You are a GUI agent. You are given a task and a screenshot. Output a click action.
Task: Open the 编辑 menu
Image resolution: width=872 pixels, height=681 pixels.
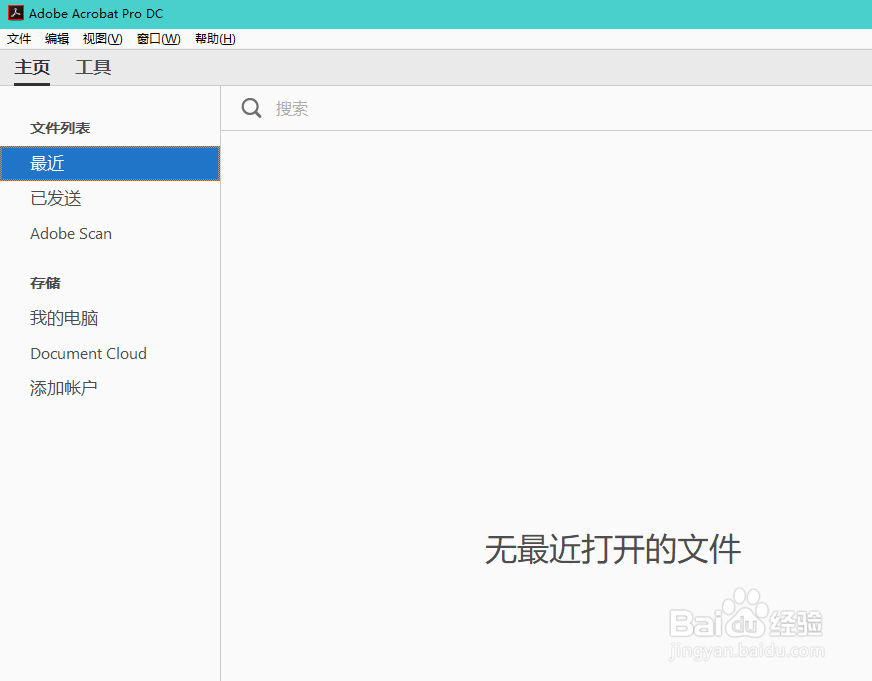57,39
